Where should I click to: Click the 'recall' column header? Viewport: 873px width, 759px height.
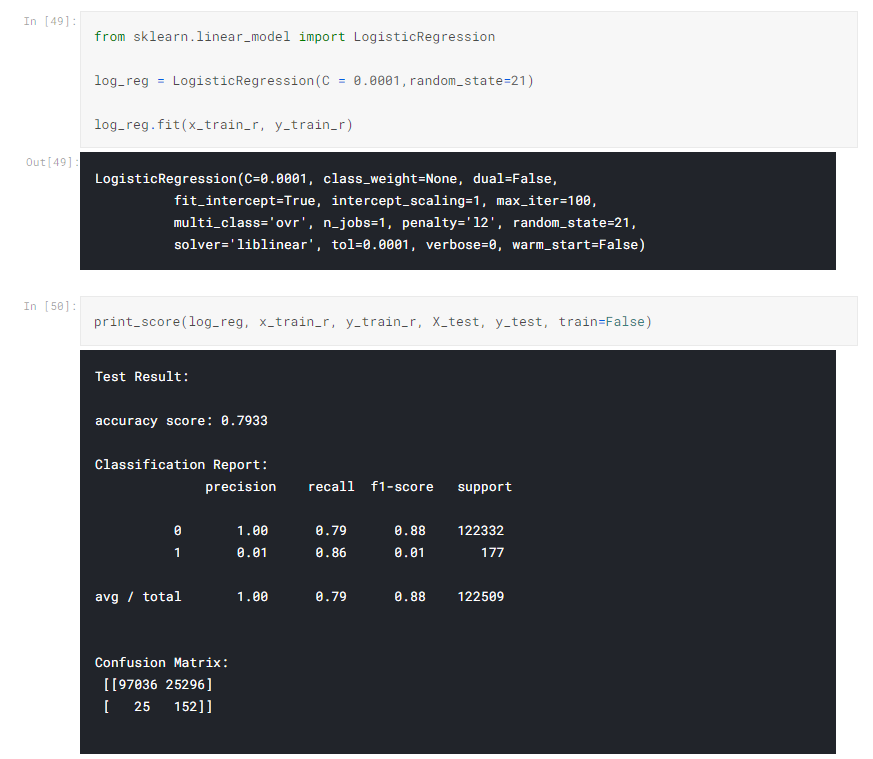(331, 487)
